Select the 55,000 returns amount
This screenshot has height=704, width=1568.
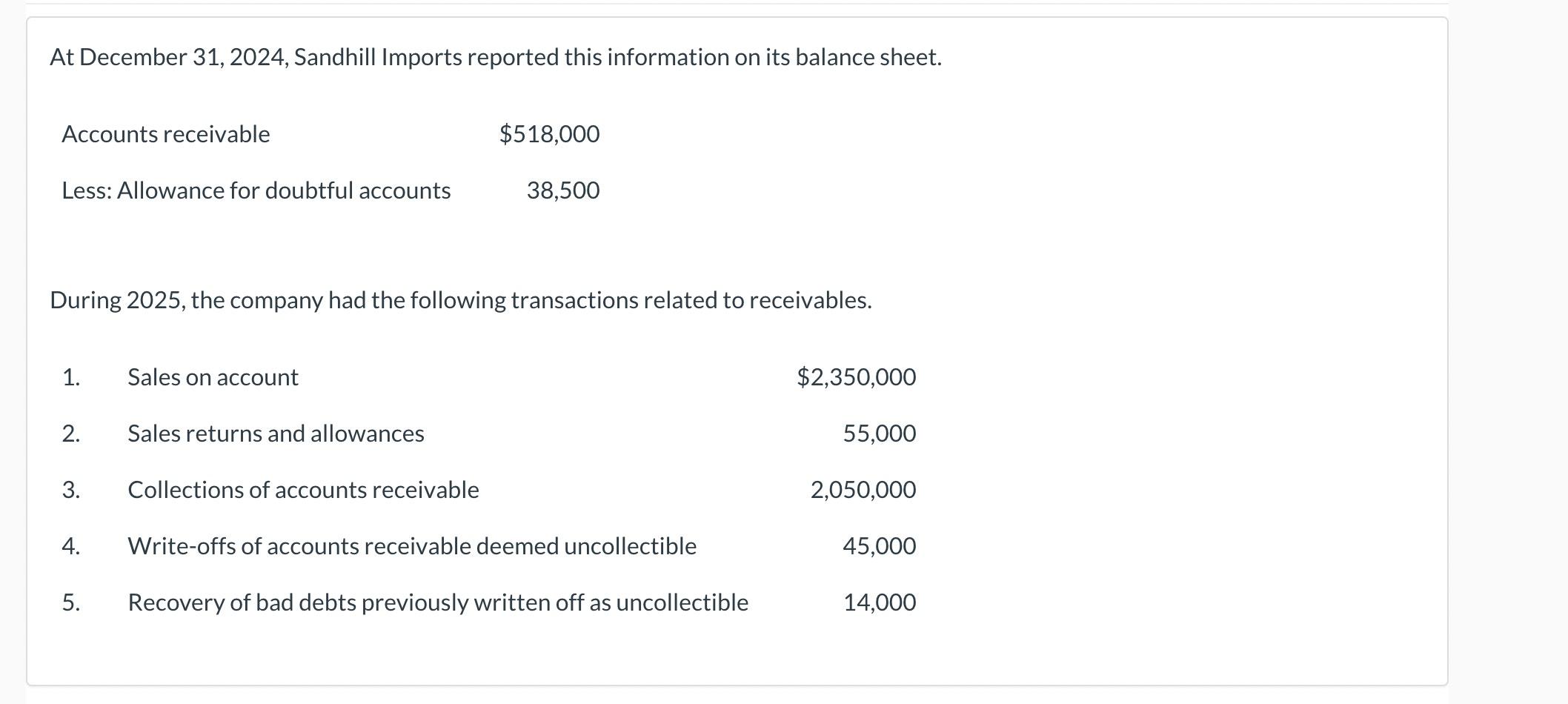879,434
